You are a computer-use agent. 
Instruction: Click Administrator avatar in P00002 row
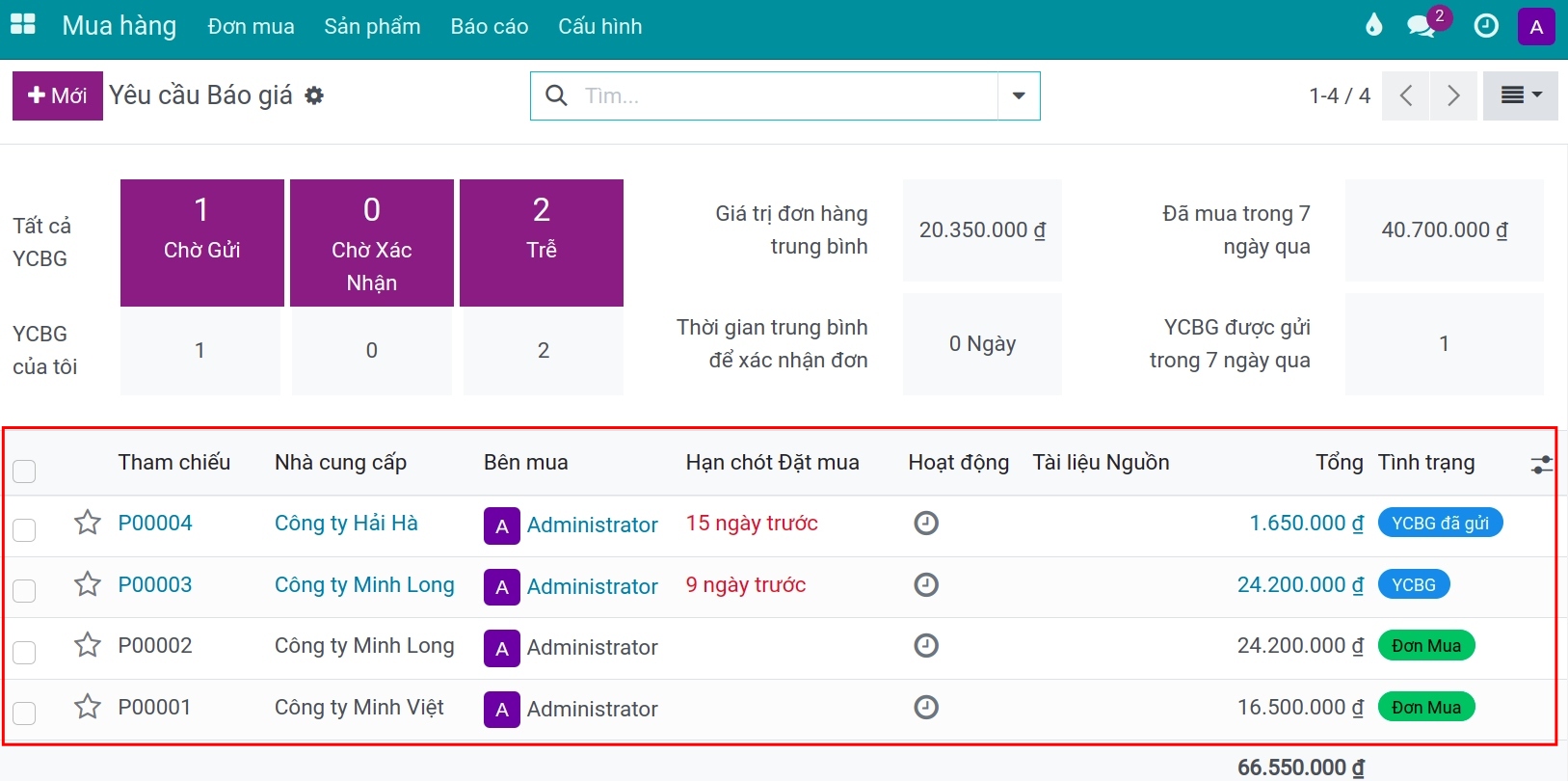pyautogui.click(x=502, y=648)
